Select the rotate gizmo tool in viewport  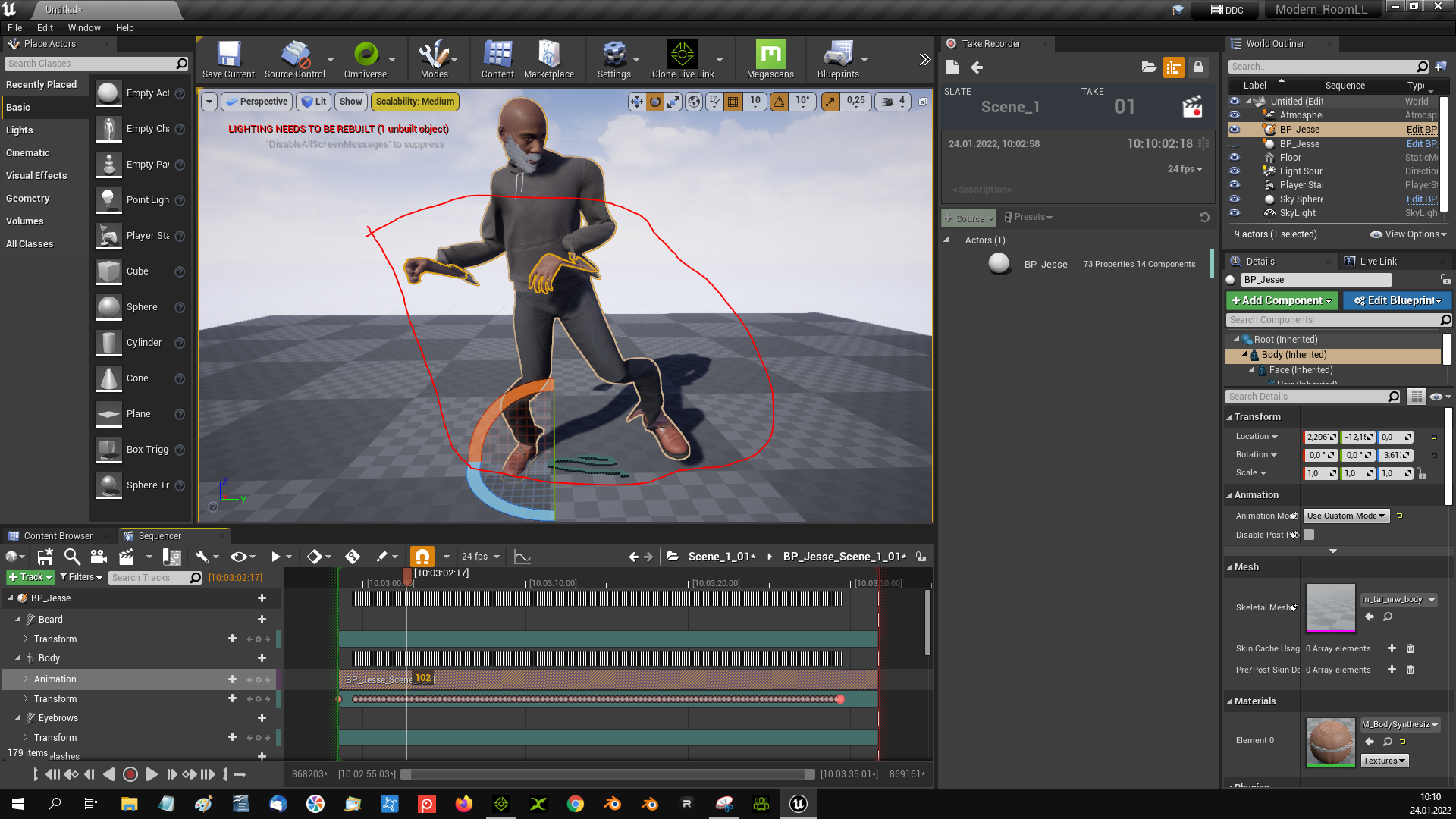(655, 102)
